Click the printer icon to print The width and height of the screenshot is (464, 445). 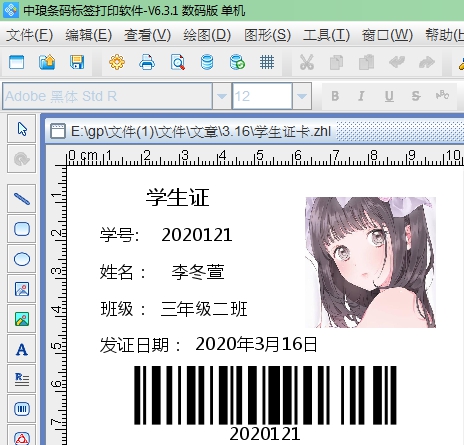pos(147,62)
